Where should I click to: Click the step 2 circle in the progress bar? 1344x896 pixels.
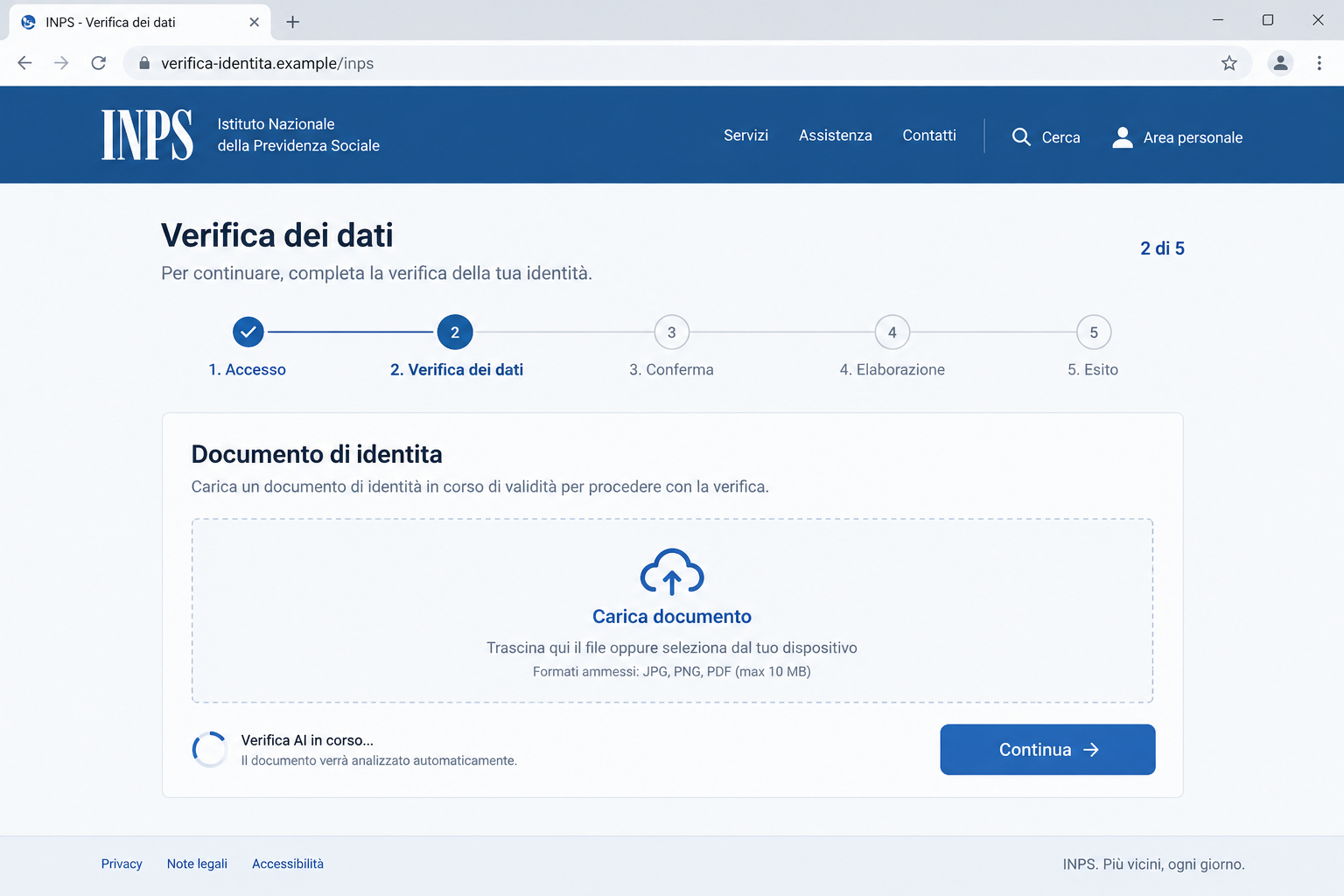[x=455, y=332]
